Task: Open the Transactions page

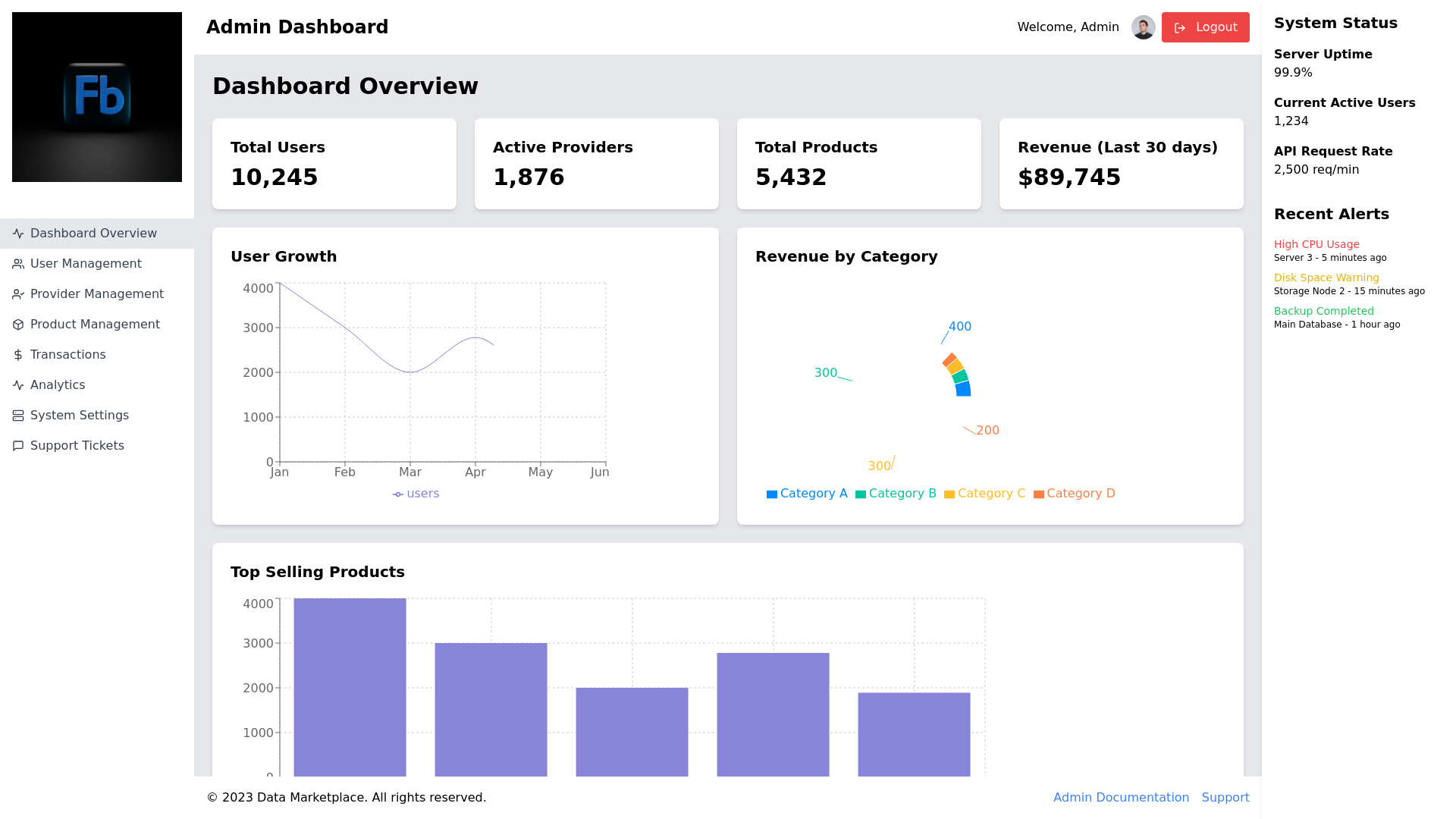Action: (97, 355)
